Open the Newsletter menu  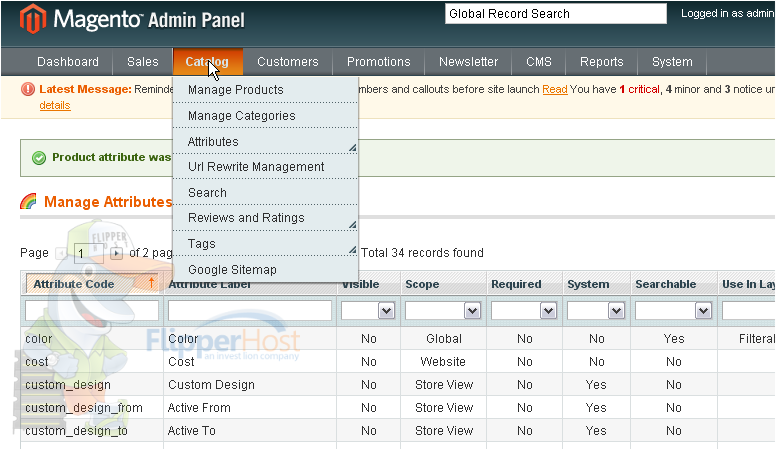point(468,62)
